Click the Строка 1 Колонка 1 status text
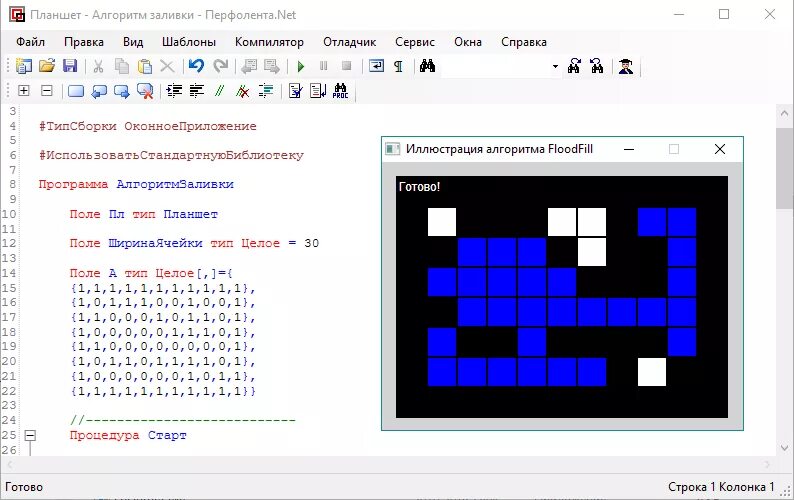Viewport: 794px width, 500px height. pos(721,487)
